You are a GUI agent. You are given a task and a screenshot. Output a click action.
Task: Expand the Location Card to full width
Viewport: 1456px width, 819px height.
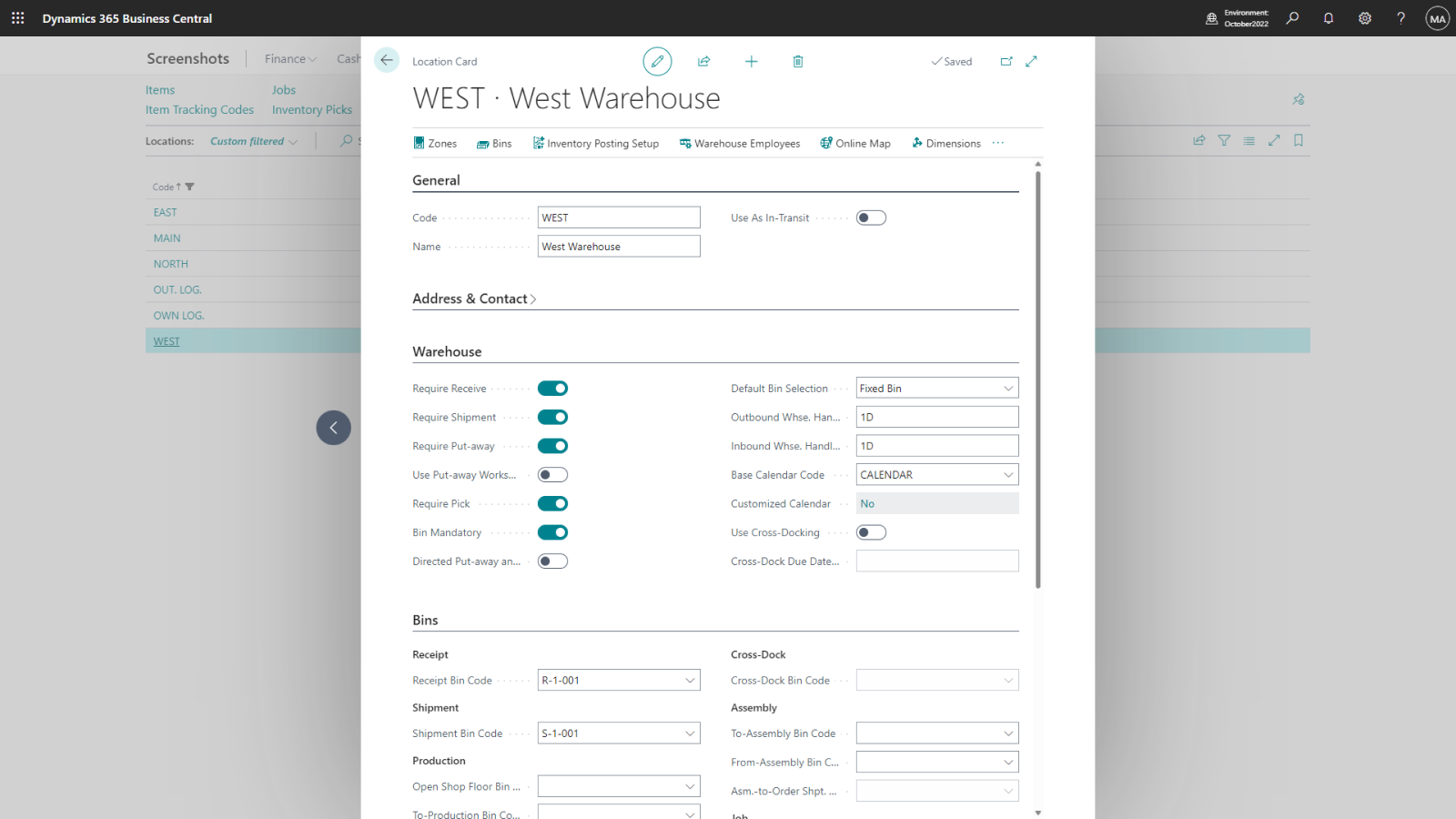[x=1031, y=61]
